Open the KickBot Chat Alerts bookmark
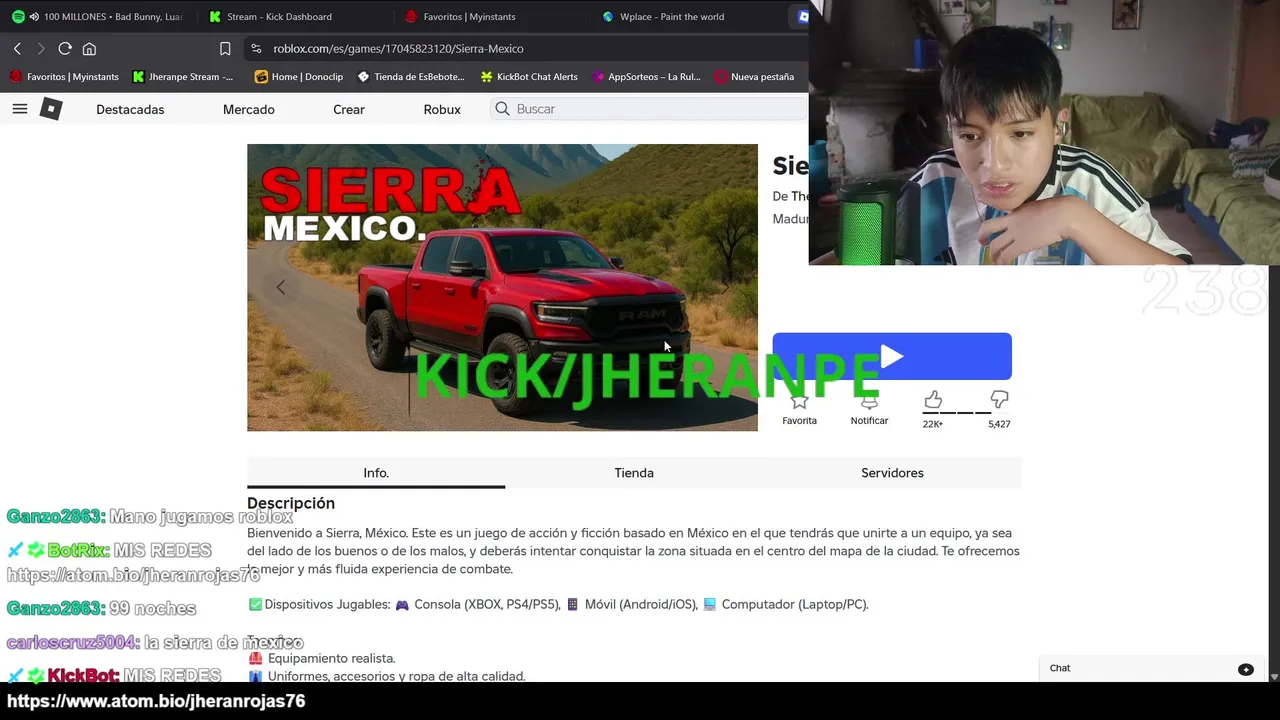 529,76
